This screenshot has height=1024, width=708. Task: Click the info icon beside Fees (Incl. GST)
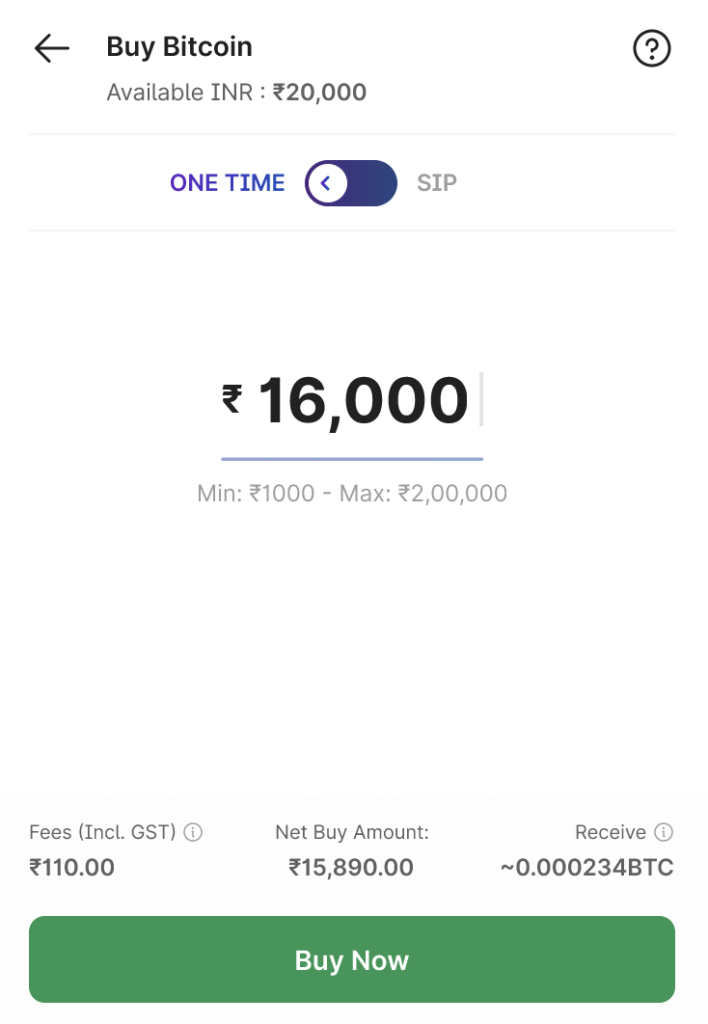coord(194,832)
